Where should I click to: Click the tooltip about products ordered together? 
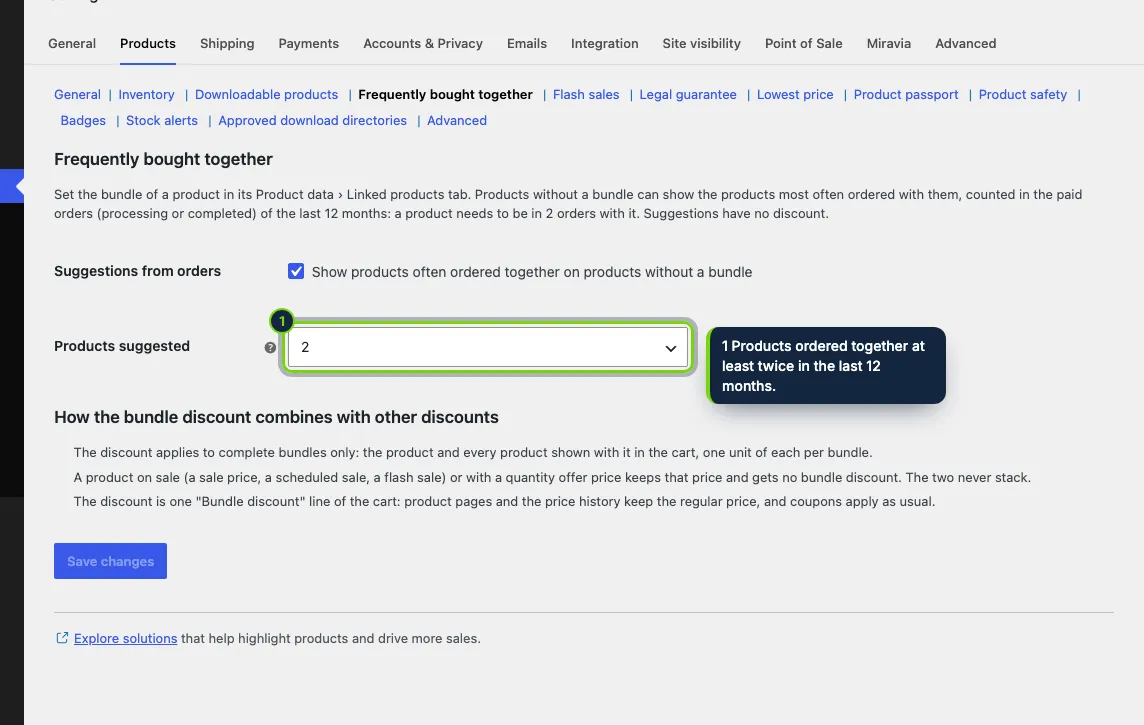pos(826,365)
